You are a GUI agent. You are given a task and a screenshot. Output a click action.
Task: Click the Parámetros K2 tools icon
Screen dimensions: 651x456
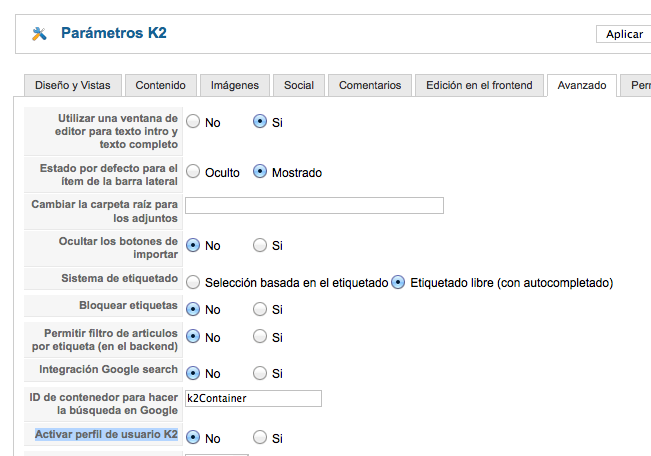pyautogui.click(x=39, y=34)
